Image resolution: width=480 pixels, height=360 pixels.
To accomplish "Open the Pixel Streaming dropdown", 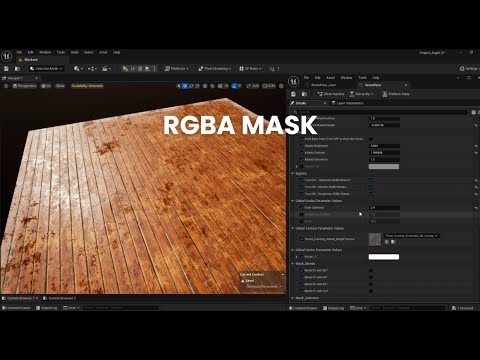I will point(214,69).
